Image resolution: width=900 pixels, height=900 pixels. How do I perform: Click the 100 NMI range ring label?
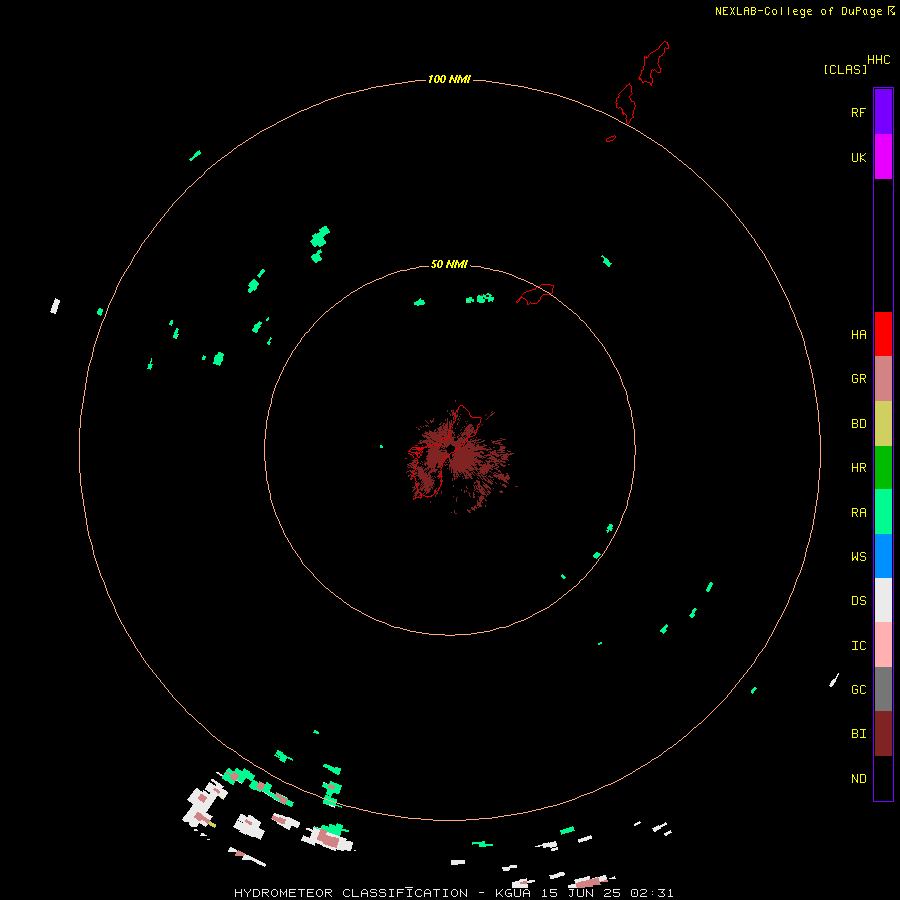click(x=449, y=79)
